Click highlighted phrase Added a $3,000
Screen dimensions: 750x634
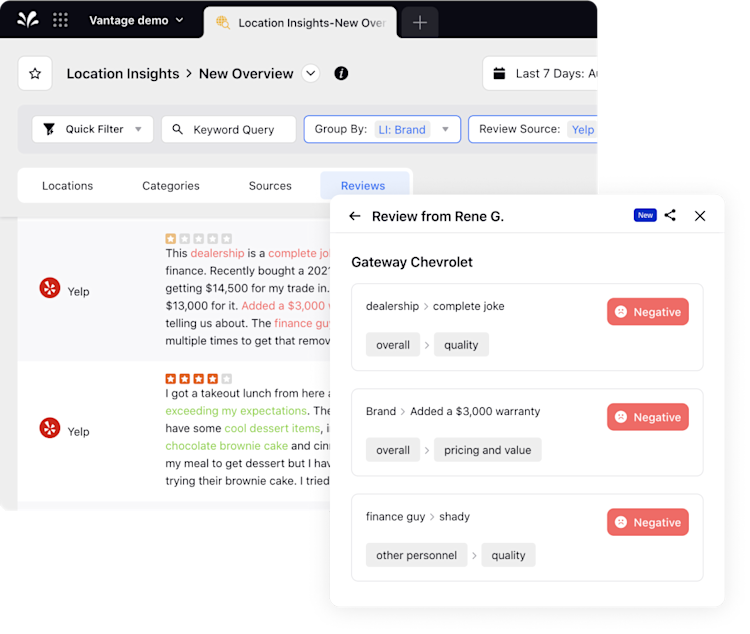pos(283,306)
